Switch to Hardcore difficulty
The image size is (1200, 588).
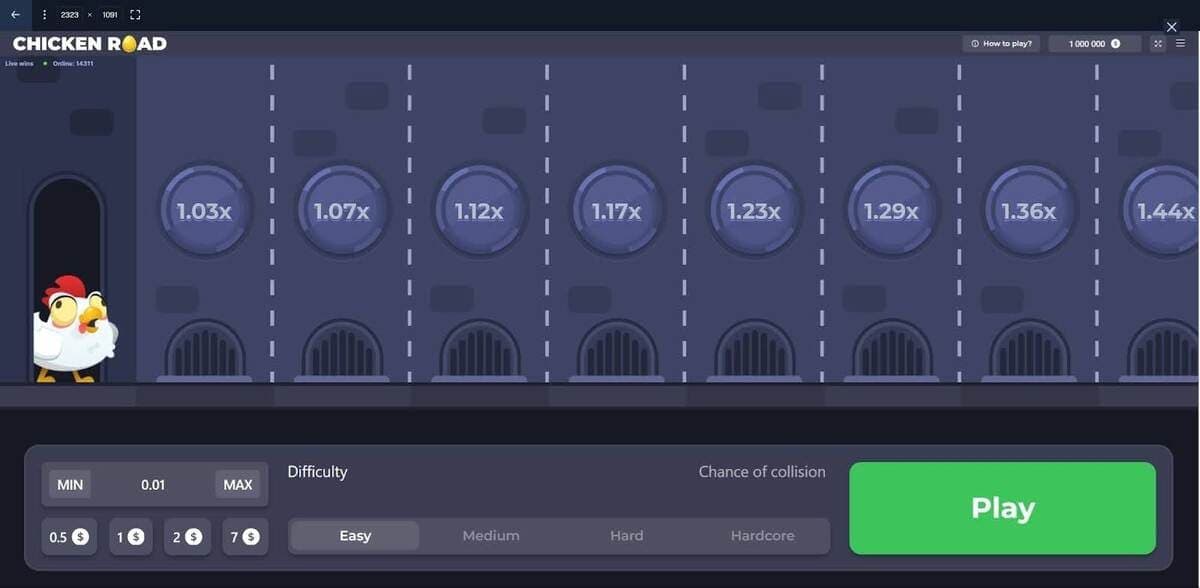[762, 536]
